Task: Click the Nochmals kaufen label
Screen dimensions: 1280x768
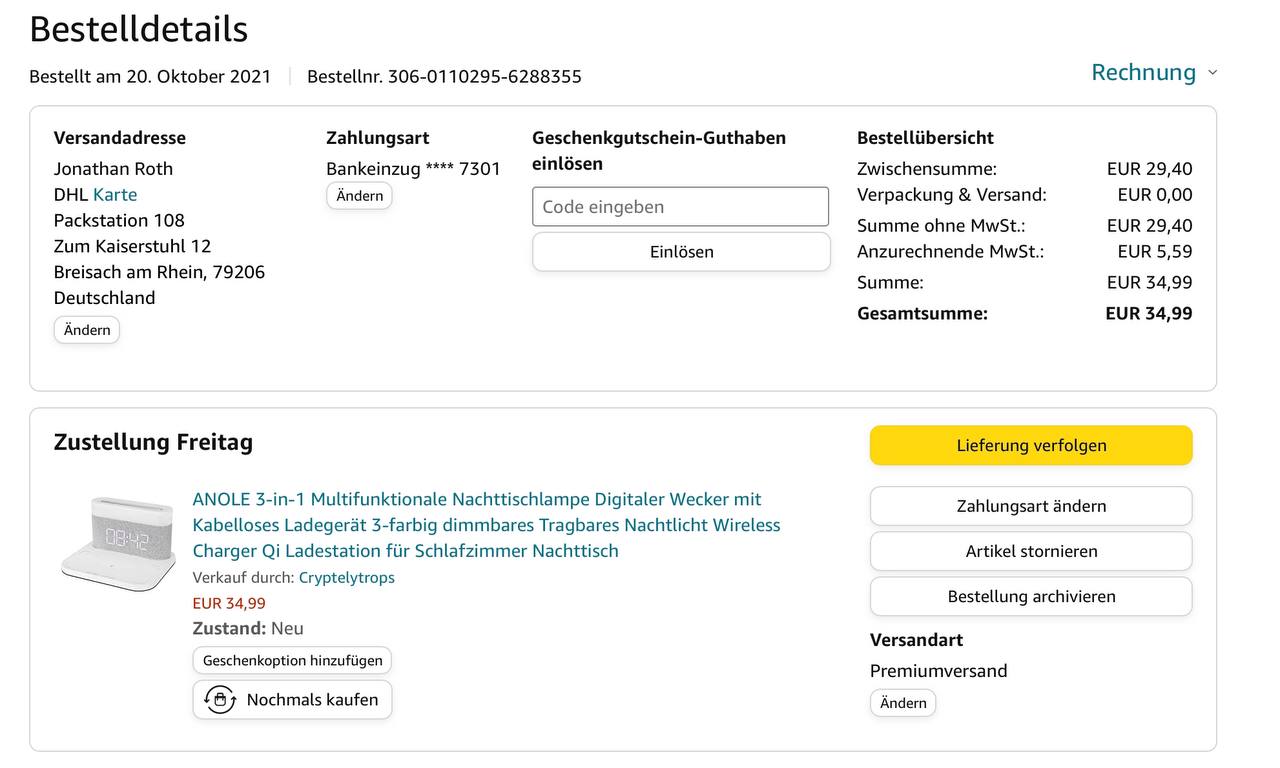Action: (312, 700)
